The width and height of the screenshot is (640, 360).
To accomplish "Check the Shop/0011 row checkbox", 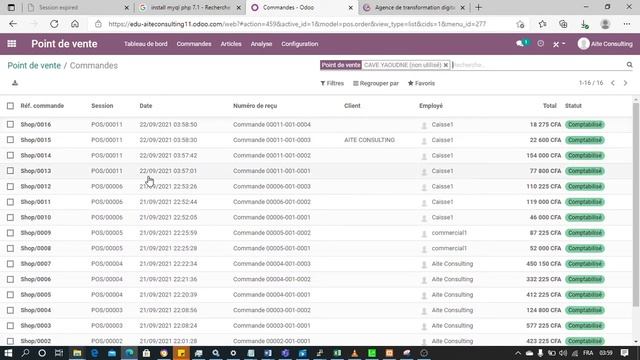I will pos(10,202).
